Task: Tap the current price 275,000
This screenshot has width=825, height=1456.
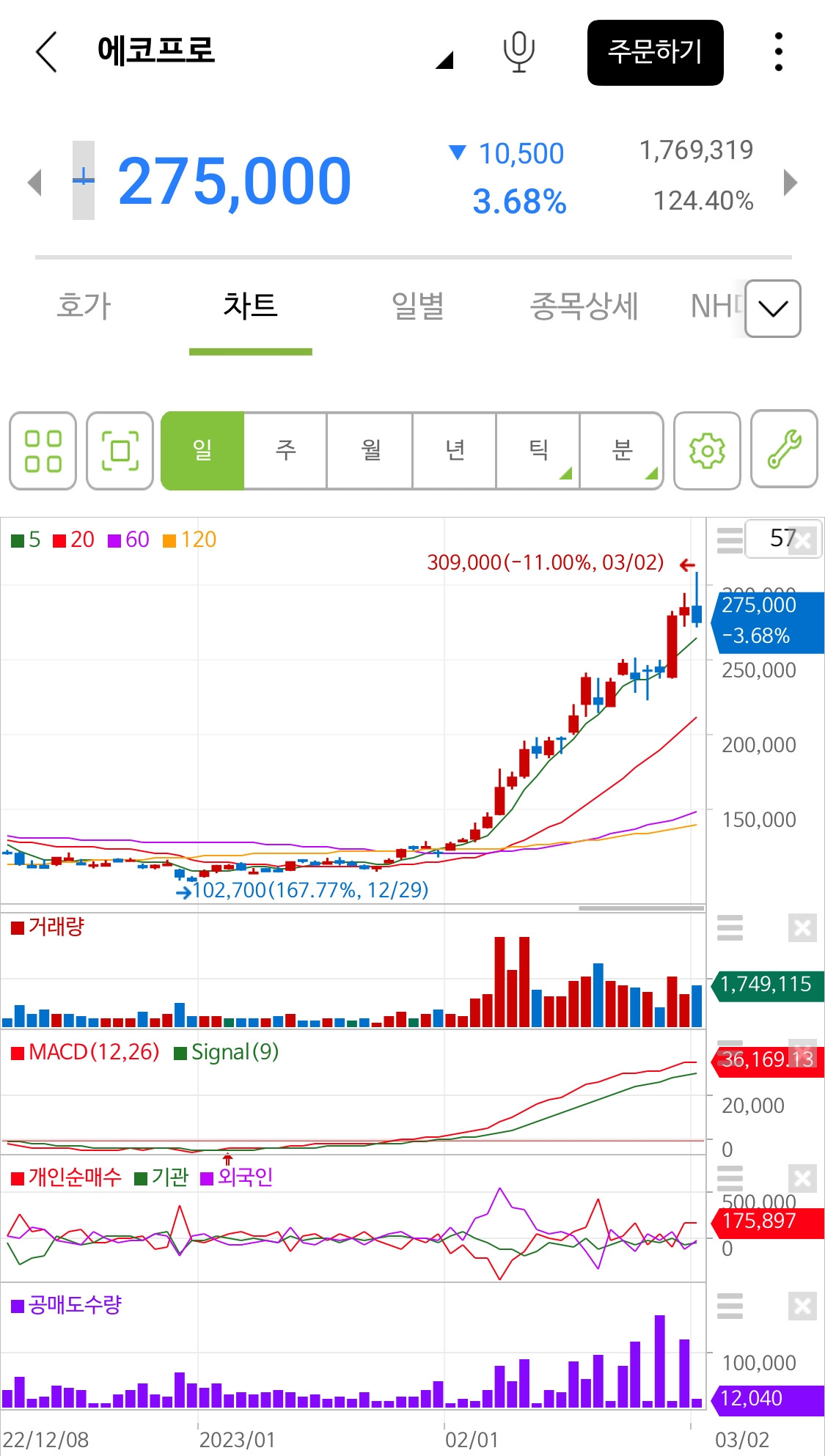Action: coord(235,181)
